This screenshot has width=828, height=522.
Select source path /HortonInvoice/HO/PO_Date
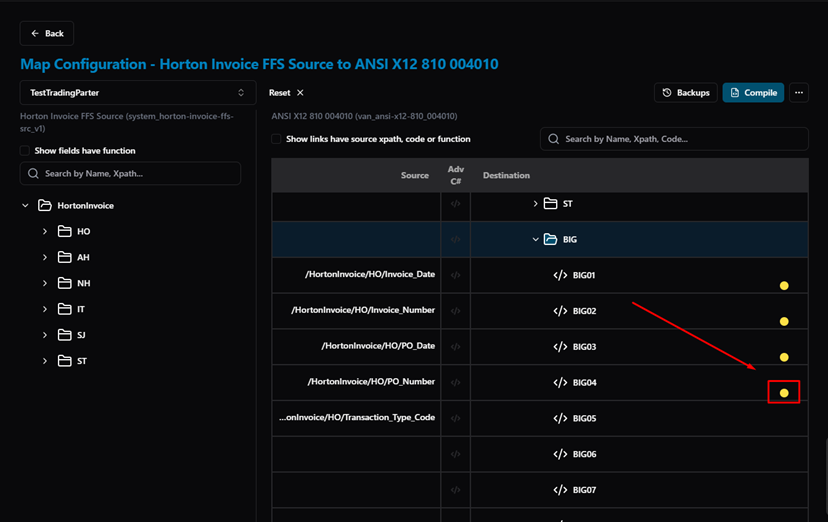(x=378, y=346)
